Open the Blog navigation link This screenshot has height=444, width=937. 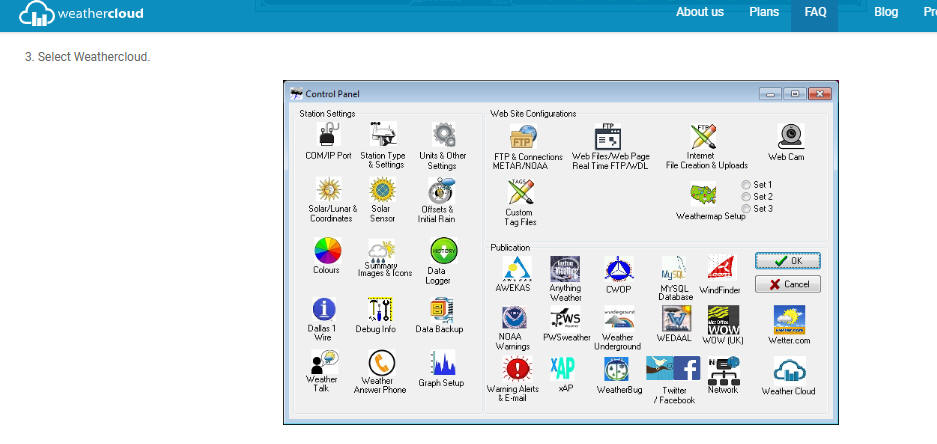tap(886, 12)
